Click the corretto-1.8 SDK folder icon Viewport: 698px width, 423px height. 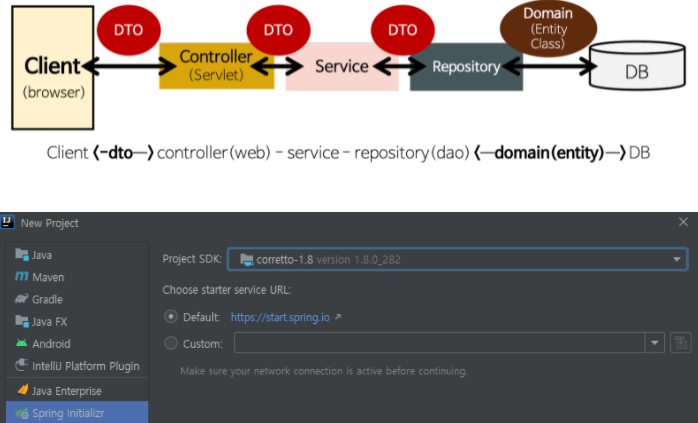[247, 259]
